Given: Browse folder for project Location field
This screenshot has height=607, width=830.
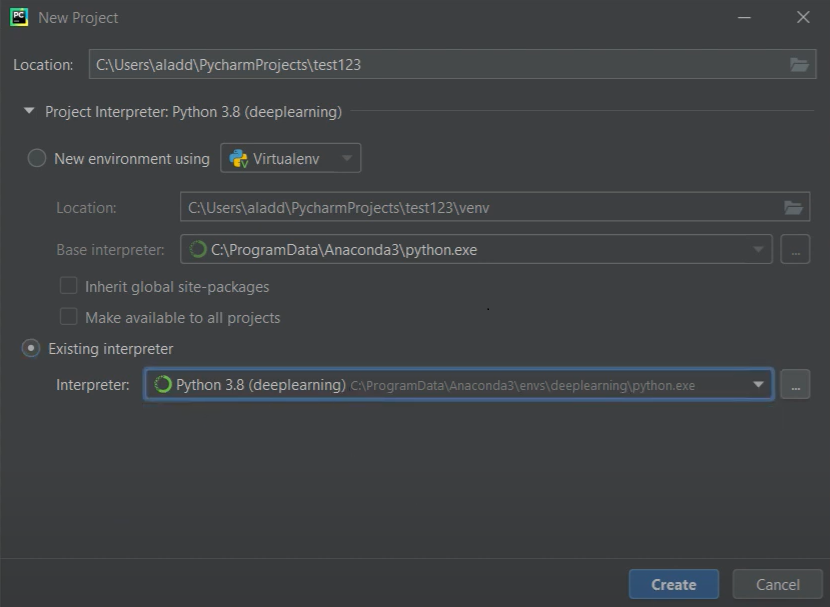Looking at the screenshot, I should click(x=799, y=65).
